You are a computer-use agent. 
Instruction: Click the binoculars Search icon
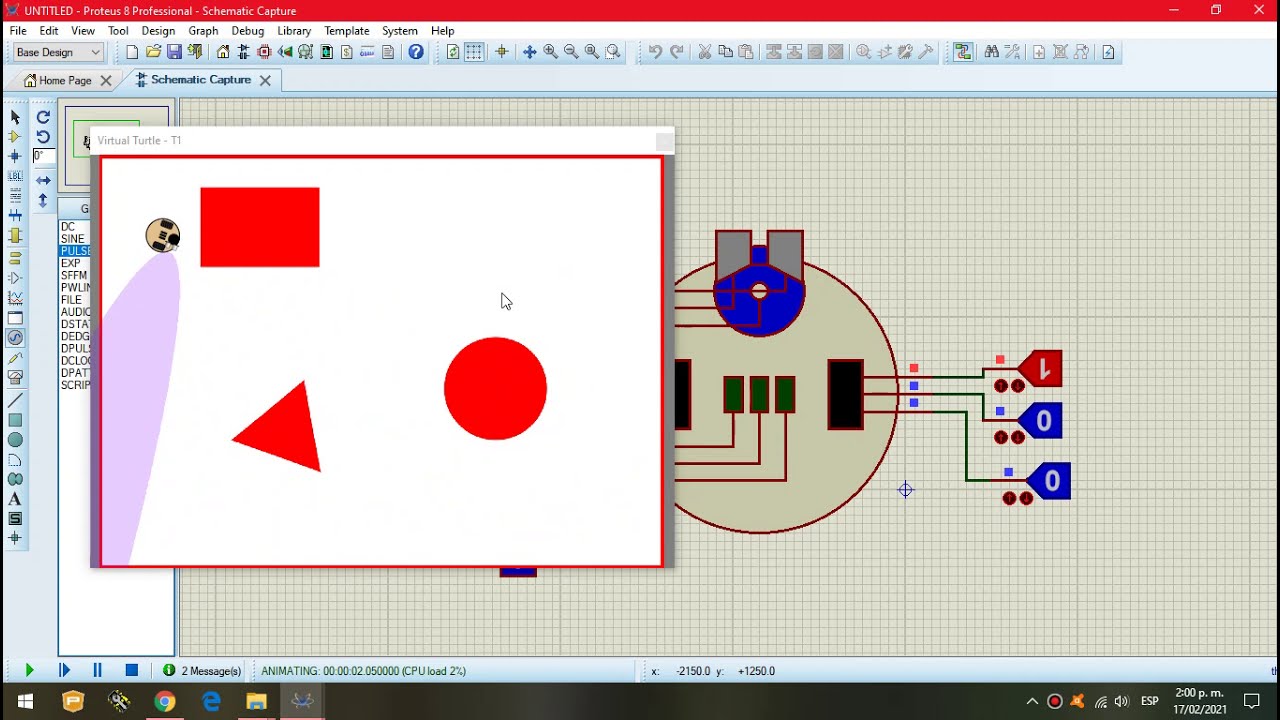point(991,52)
